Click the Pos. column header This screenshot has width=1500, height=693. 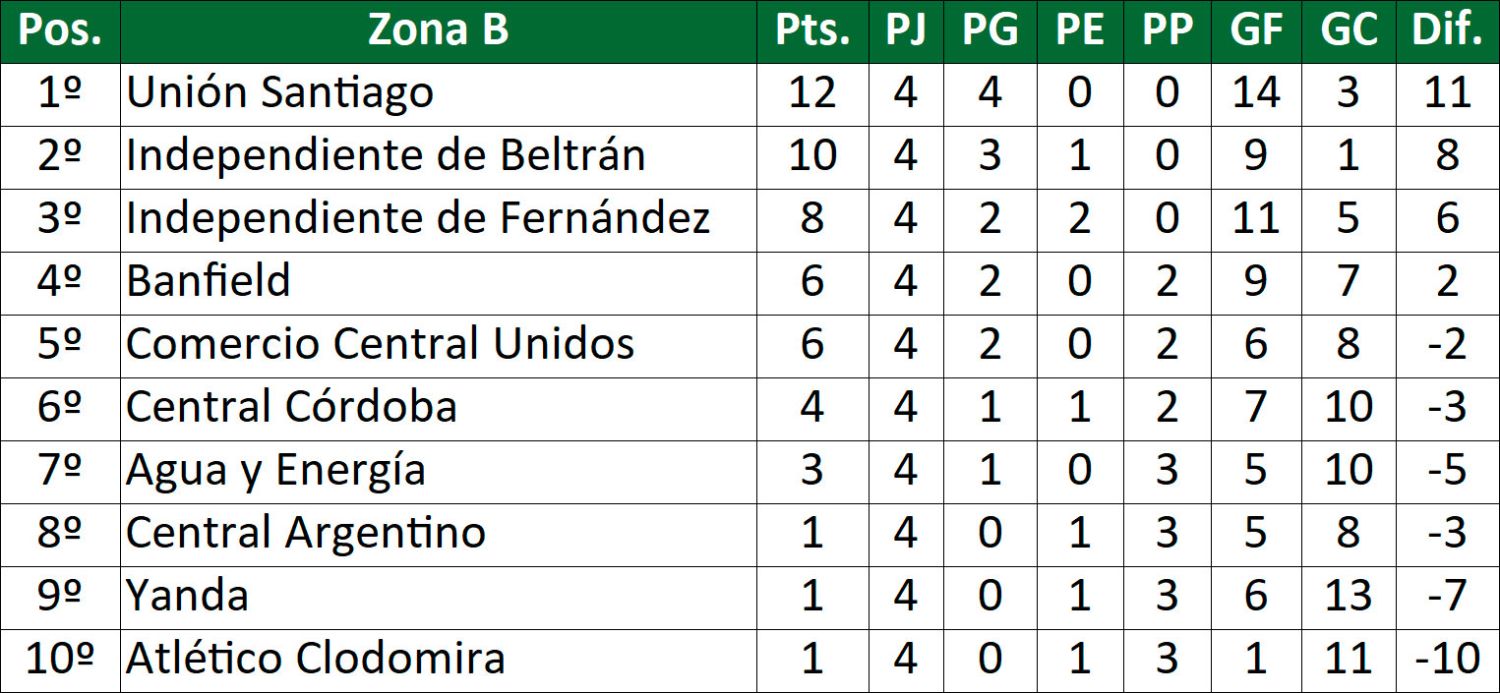pos(60,31)
